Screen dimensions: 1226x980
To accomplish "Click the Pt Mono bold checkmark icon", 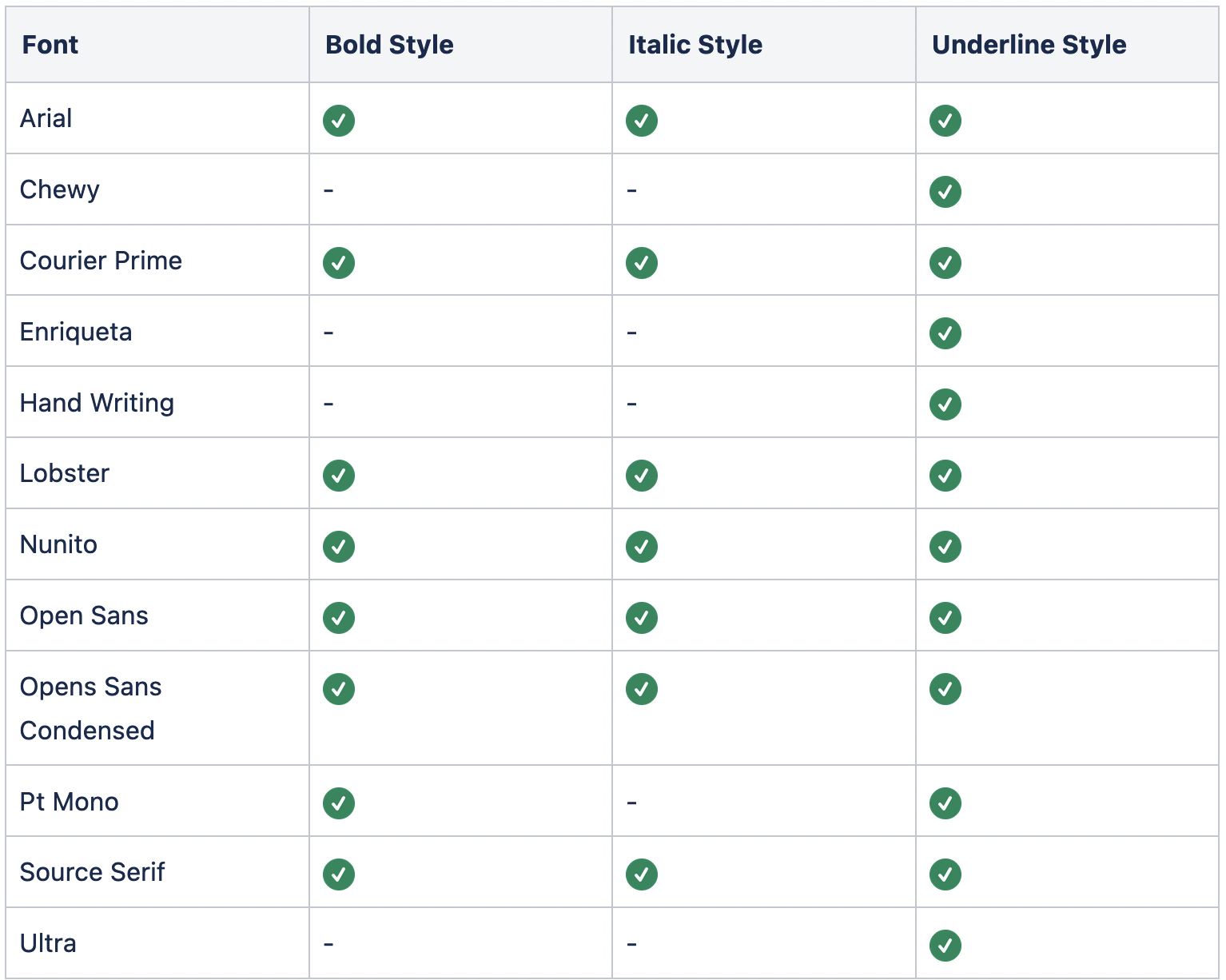I will (x=339, y=803).
